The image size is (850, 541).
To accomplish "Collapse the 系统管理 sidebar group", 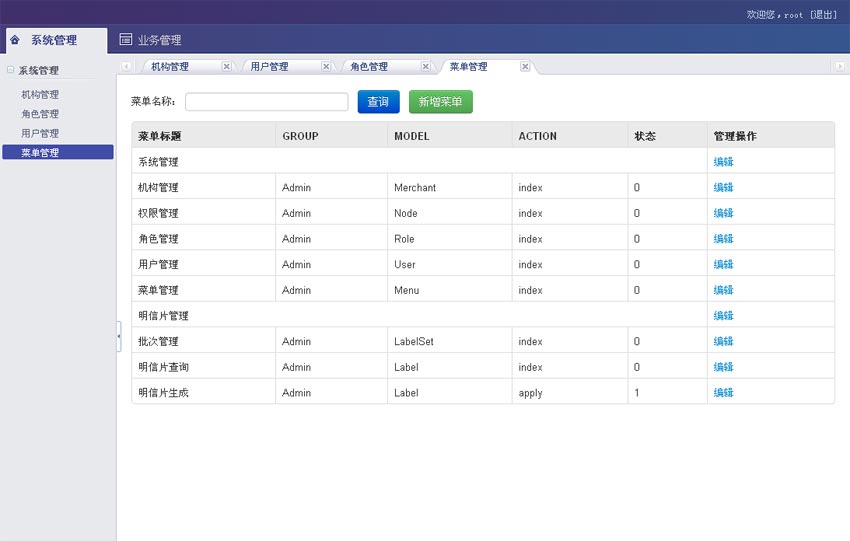I will click(11, 71).
